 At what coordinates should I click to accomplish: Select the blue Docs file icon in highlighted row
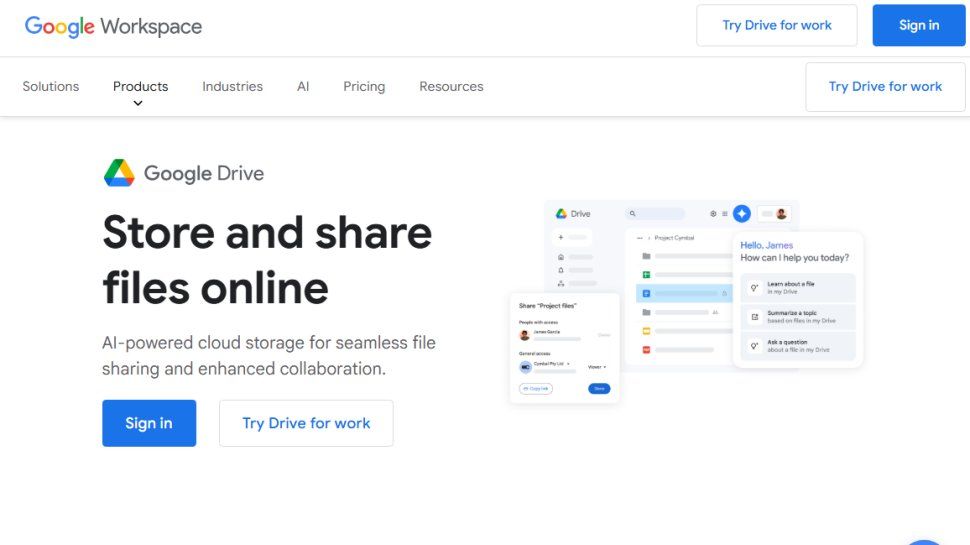click(646, 294)
